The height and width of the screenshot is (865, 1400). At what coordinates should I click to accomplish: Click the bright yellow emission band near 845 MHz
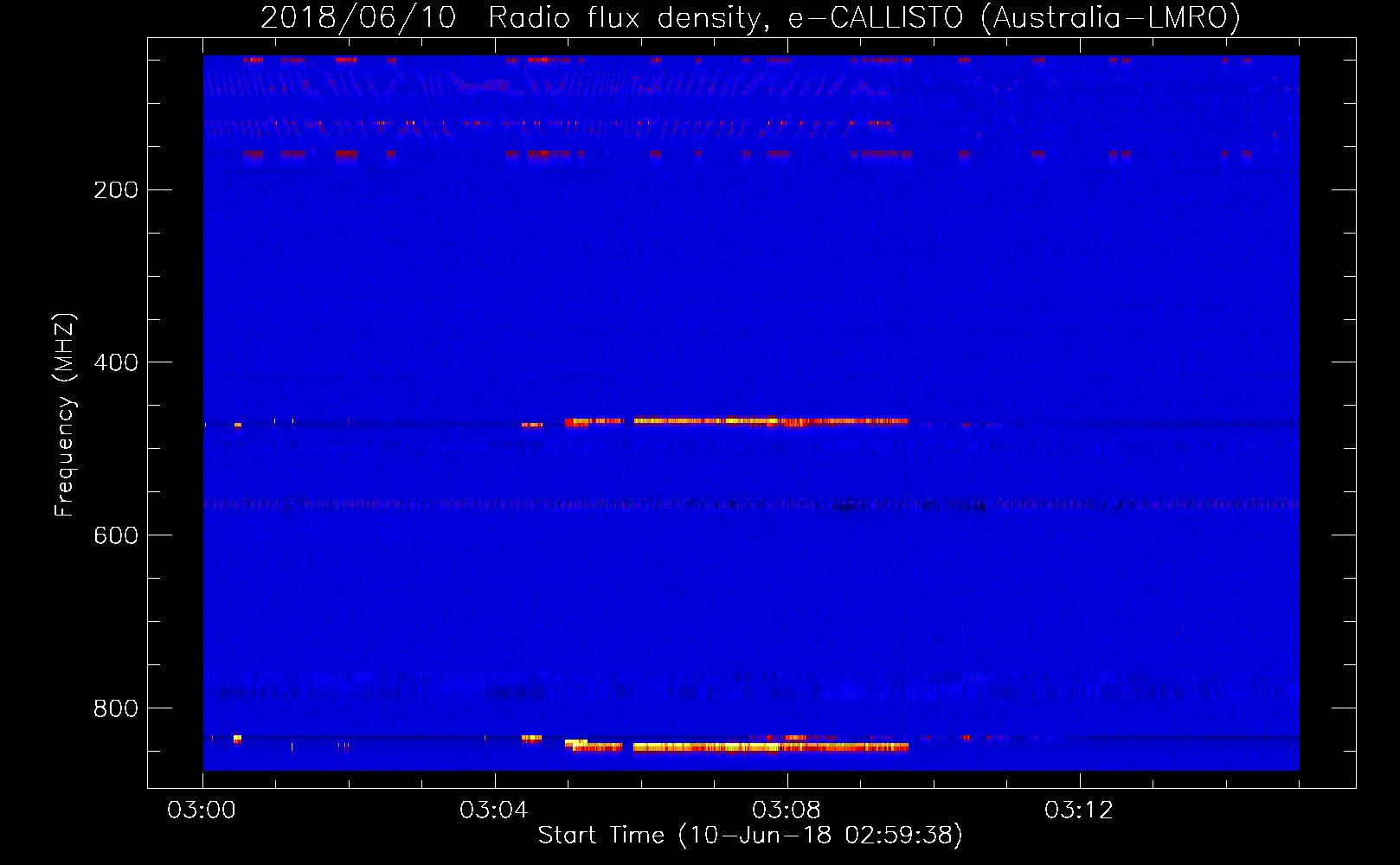tap(736, 746)
